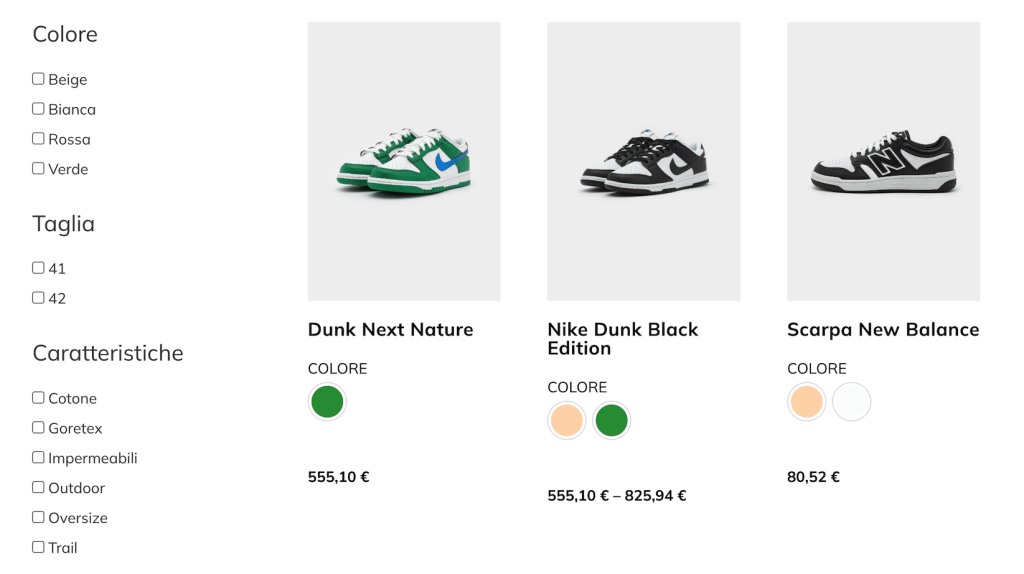Screen dimensions: 1024x574
Task: Open the Dunk Next Nature product image
Action: click(404, 161)
